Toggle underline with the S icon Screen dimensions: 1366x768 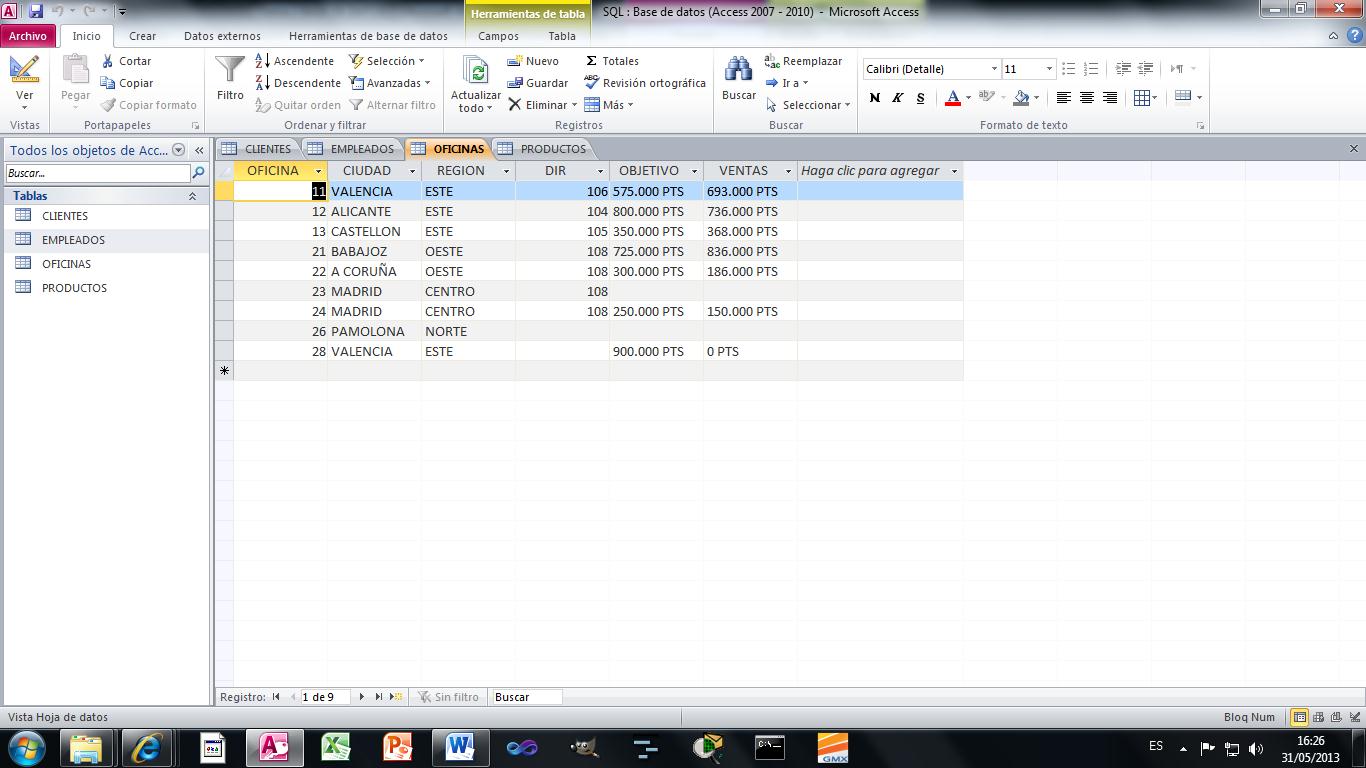pos(919,98)
